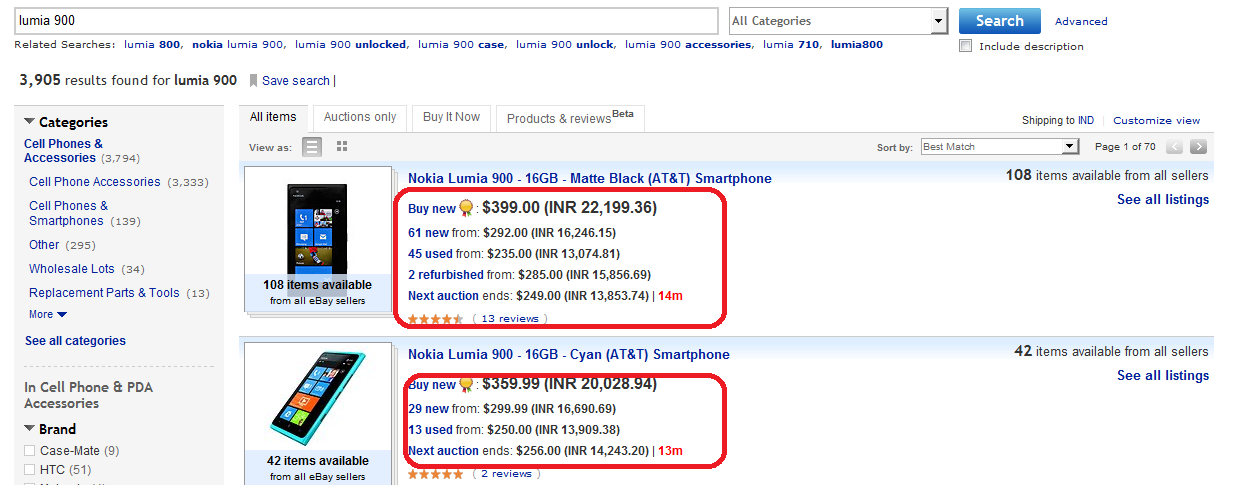Screen dimensions: 1243x485
Task: See all listings for Cyan Lumia
Action: coord(1163,376)
